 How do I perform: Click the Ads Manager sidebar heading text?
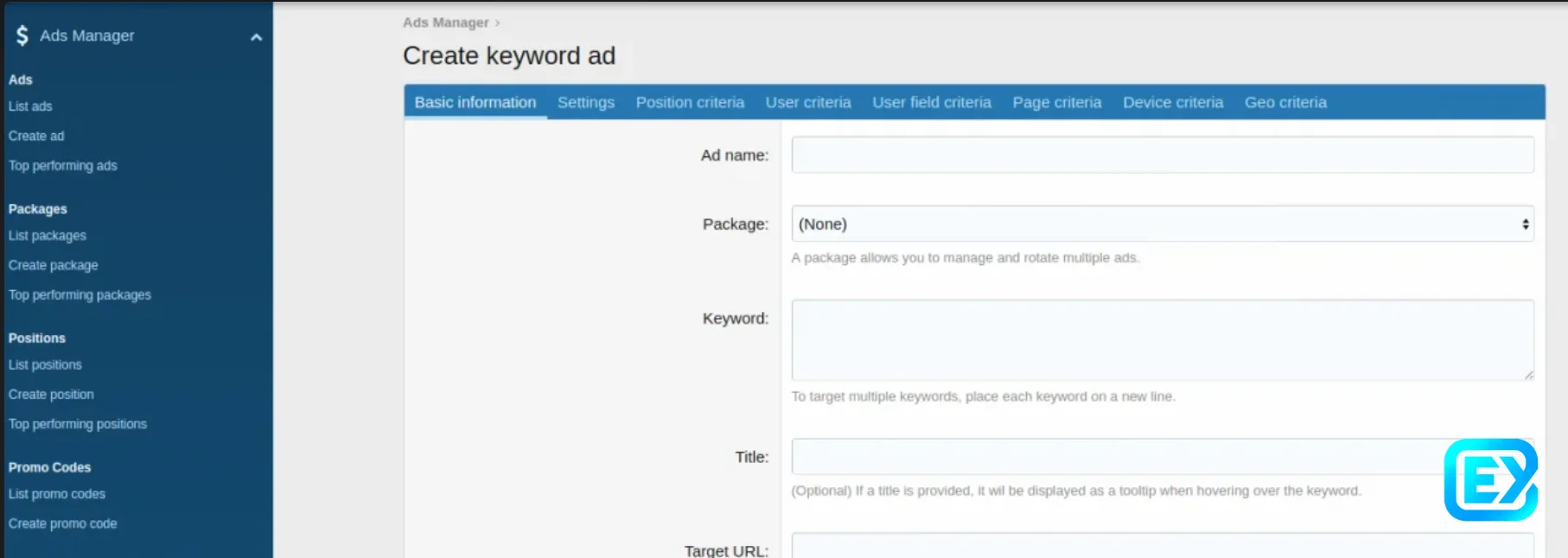(x=87, y=35)
